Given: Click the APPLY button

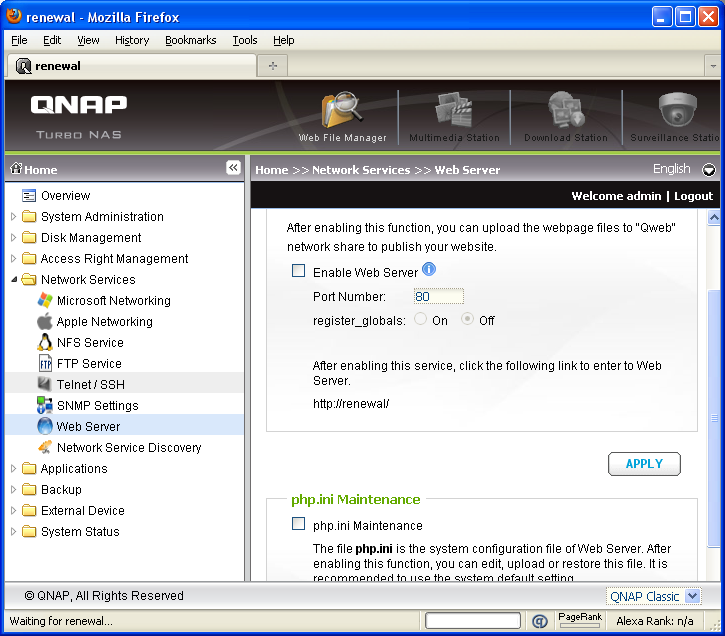Looking at the screenshot, I should [644, 464].
